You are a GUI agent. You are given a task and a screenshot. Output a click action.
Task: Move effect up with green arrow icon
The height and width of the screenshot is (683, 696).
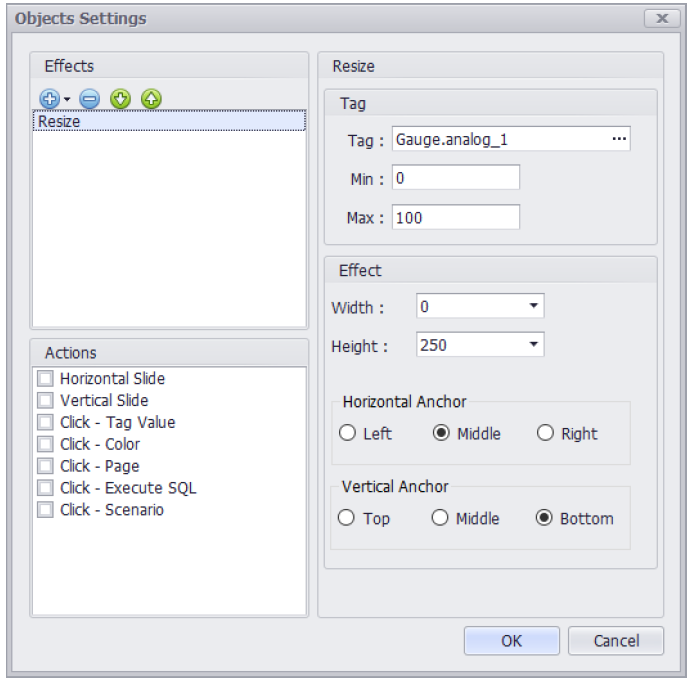(x=151, y=99)
